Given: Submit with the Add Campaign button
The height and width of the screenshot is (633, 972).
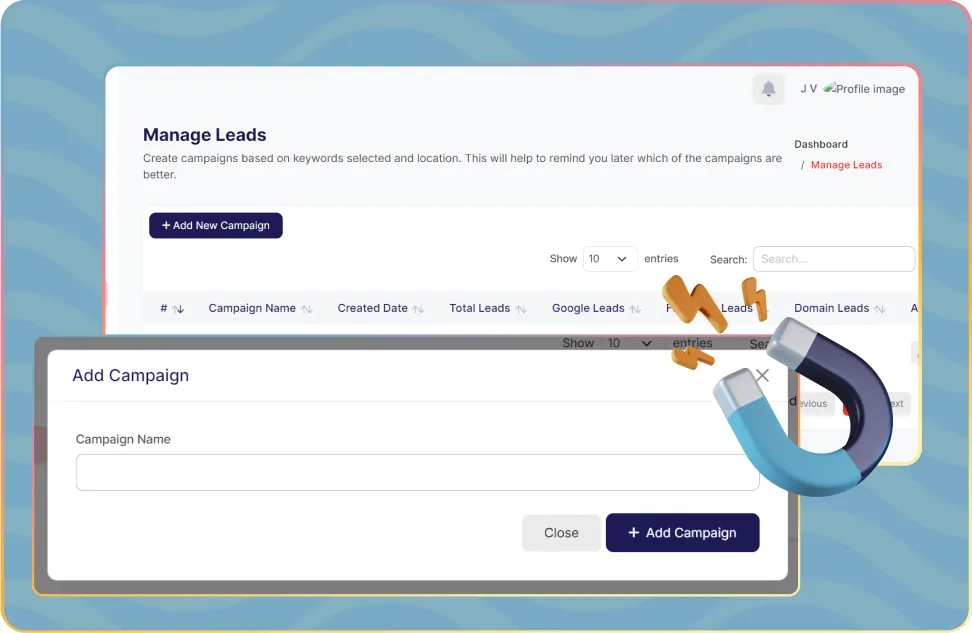Looking at the screenshot, I should pos(683,533).
